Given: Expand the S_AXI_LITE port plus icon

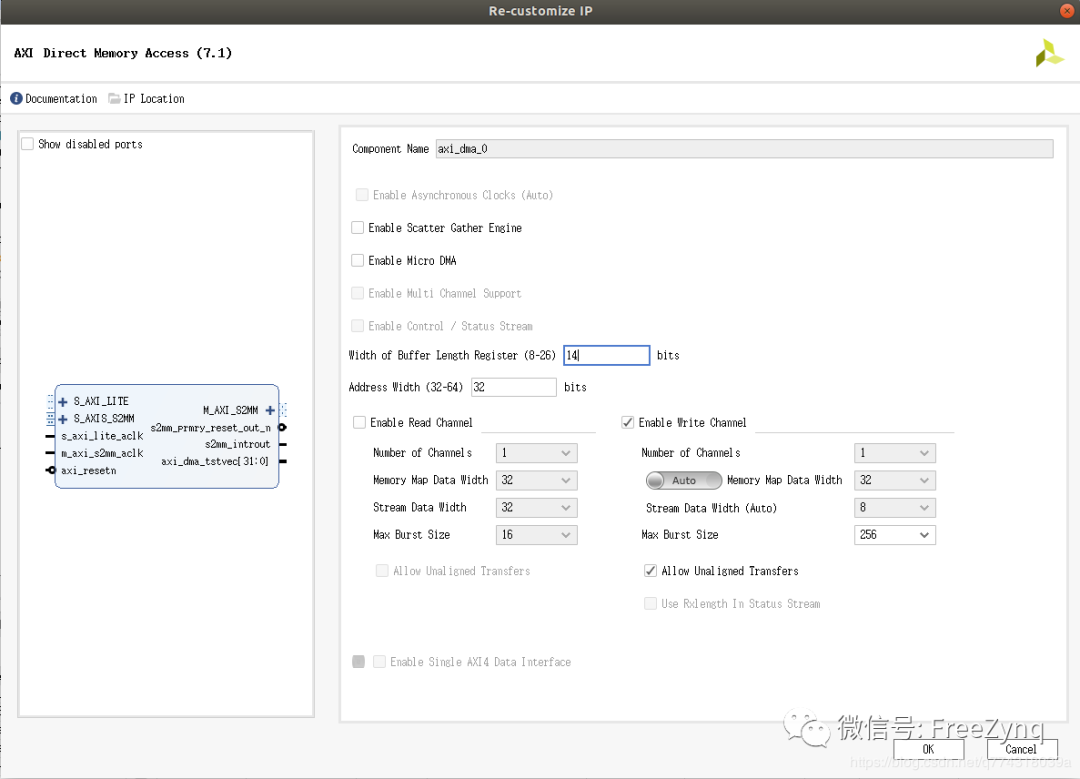Looking at the screenshot, I should [x=63, y=402].
